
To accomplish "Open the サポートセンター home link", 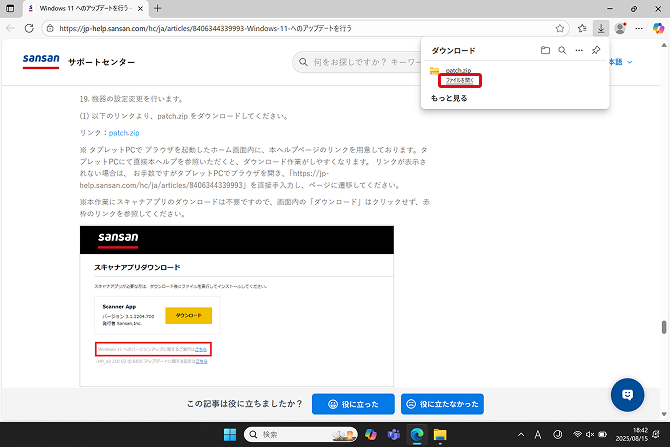I will 101,62.
